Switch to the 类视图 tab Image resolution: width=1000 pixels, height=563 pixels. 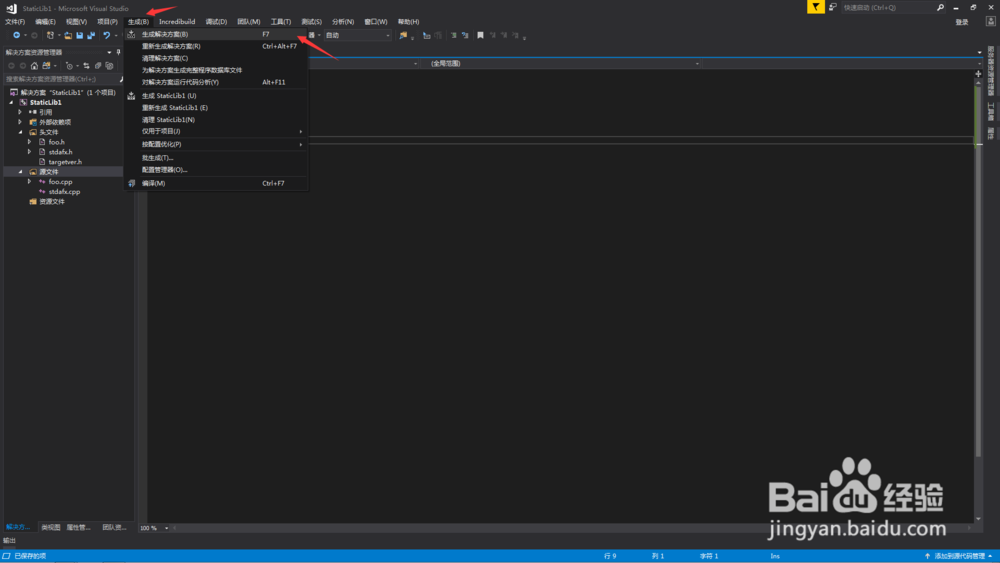point(50,527)
